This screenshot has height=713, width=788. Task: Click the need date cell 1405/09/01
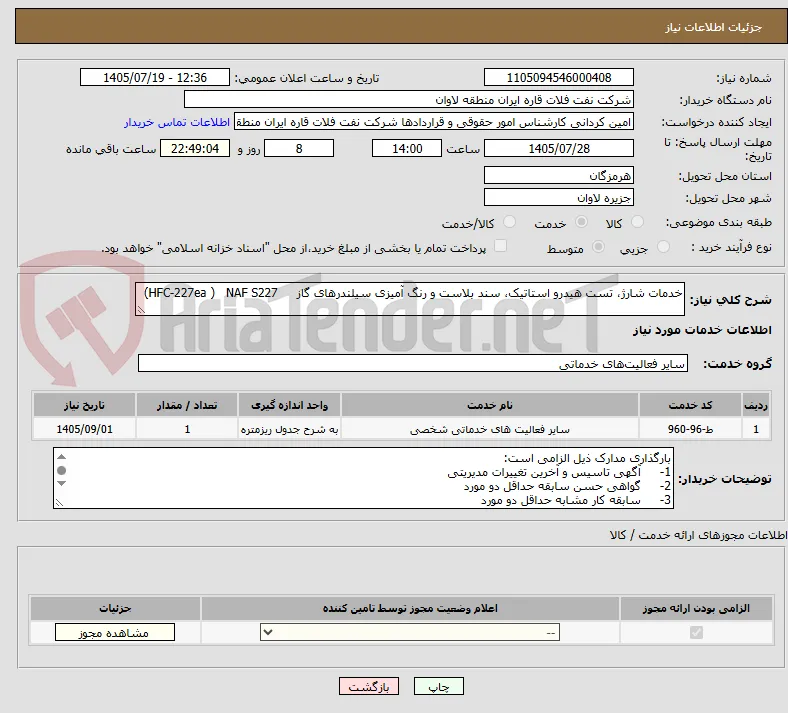pyautogui.click(x=84, y=429)
